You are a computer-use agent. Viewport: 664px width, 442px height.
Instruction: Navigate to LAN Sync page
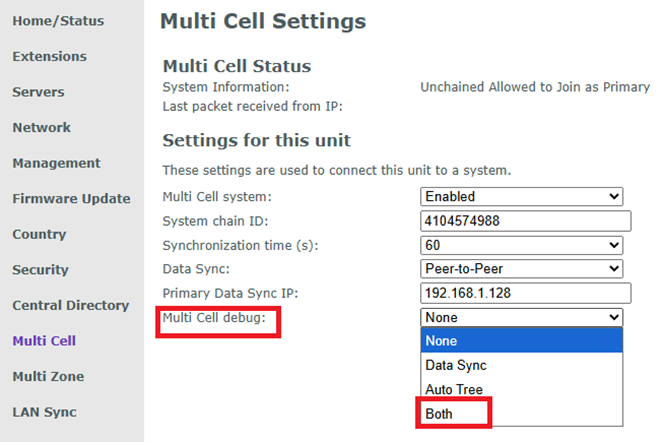click(x=44, y=412)
